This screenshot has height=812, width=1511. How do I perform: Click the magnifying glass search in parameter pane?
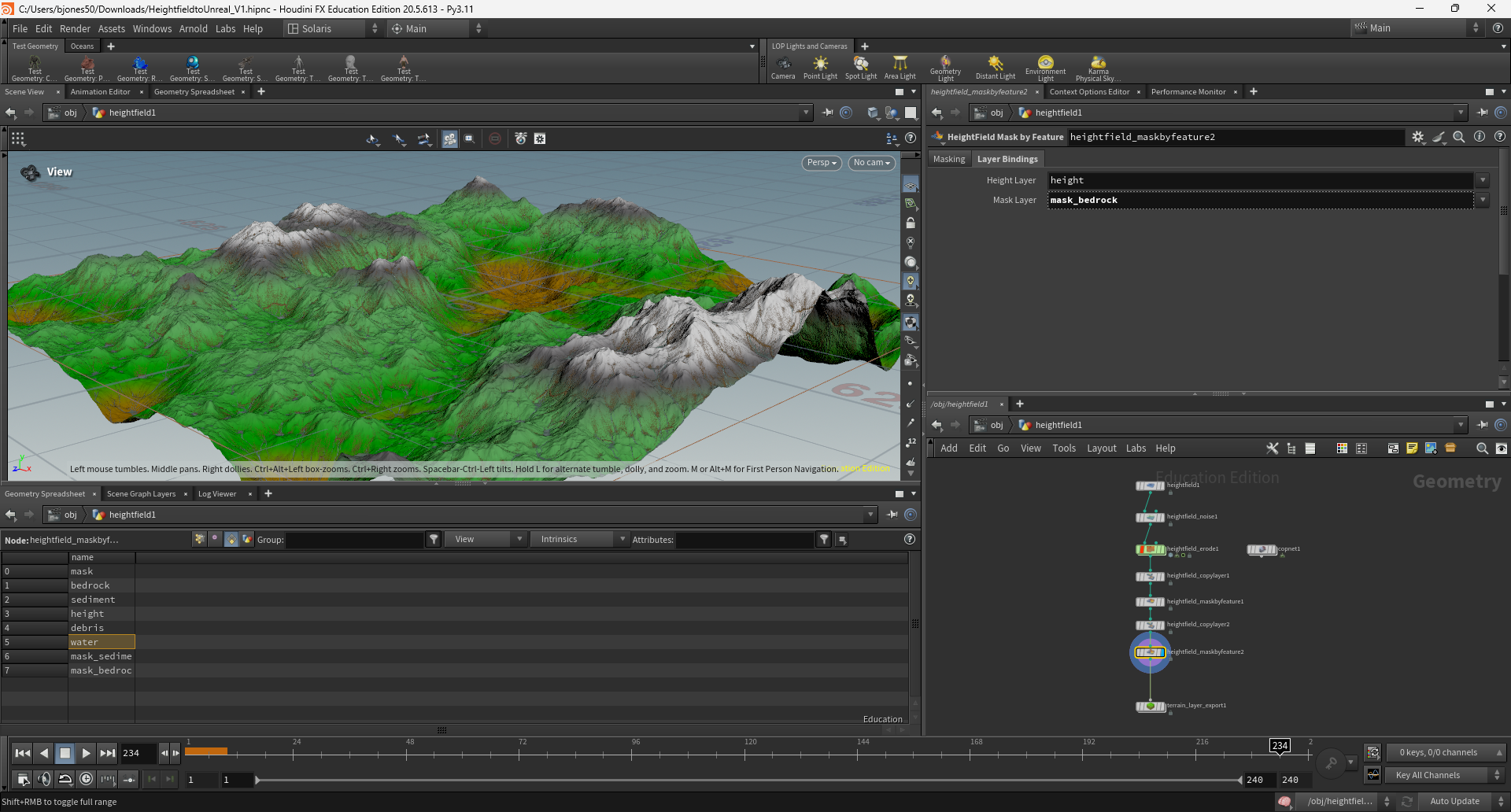pyautogui.click(x=1459, y=137)
